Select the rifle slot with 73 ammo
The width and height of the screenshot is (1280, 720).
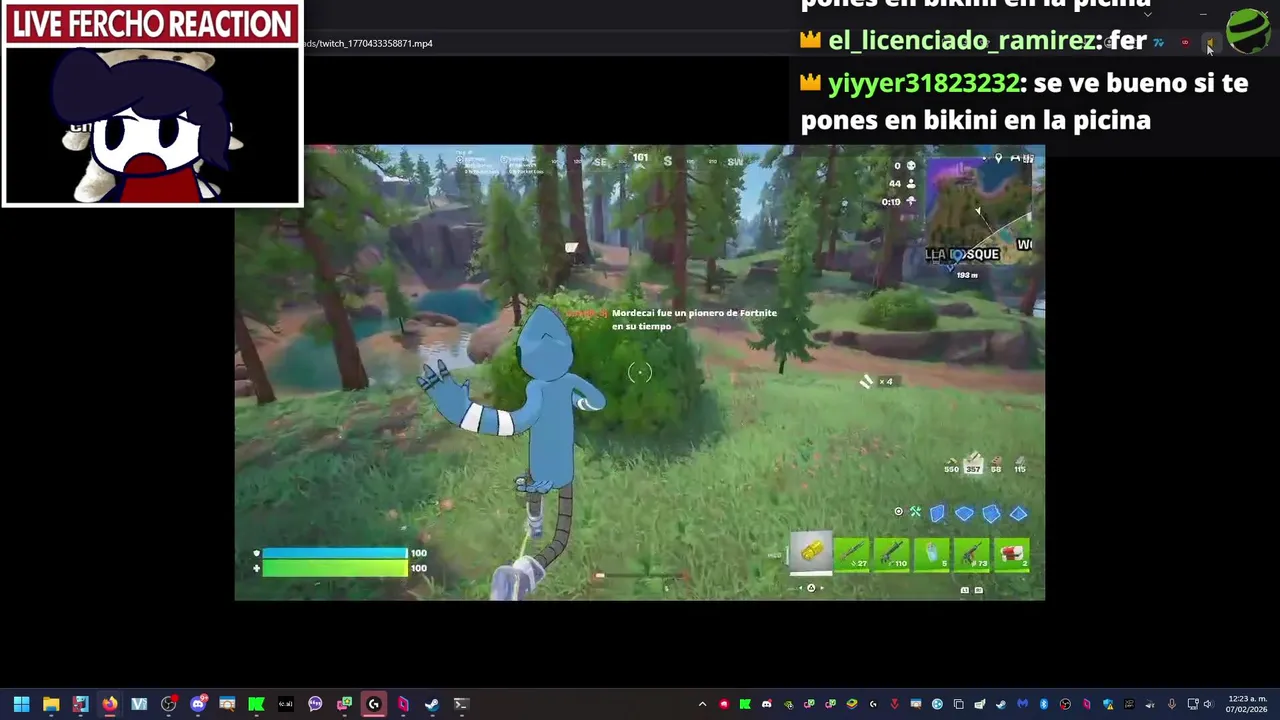[x=972, y=554]
